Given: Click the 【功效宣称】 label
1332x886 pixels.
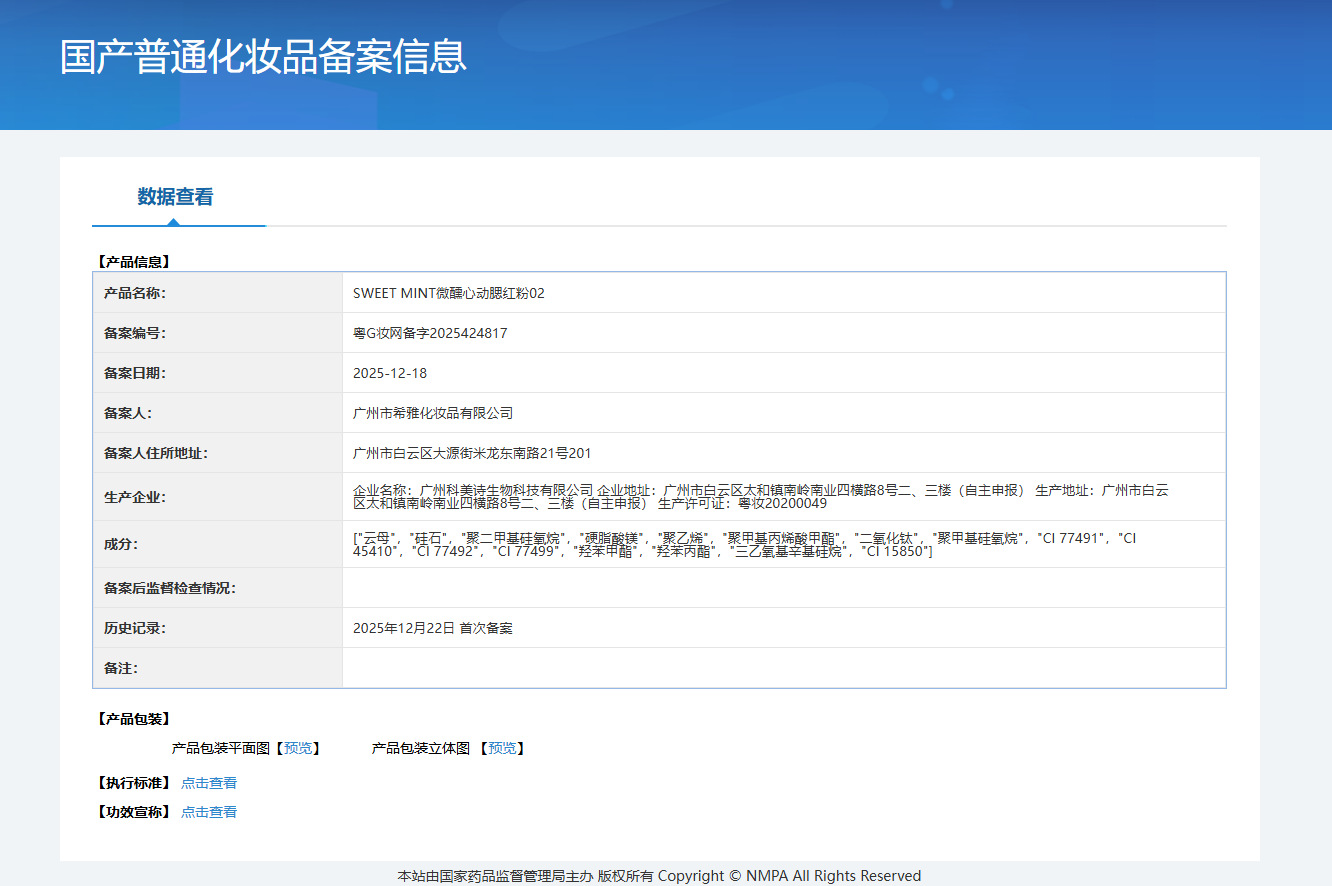Looking at the screenshot, I should (x=134, y=812).
